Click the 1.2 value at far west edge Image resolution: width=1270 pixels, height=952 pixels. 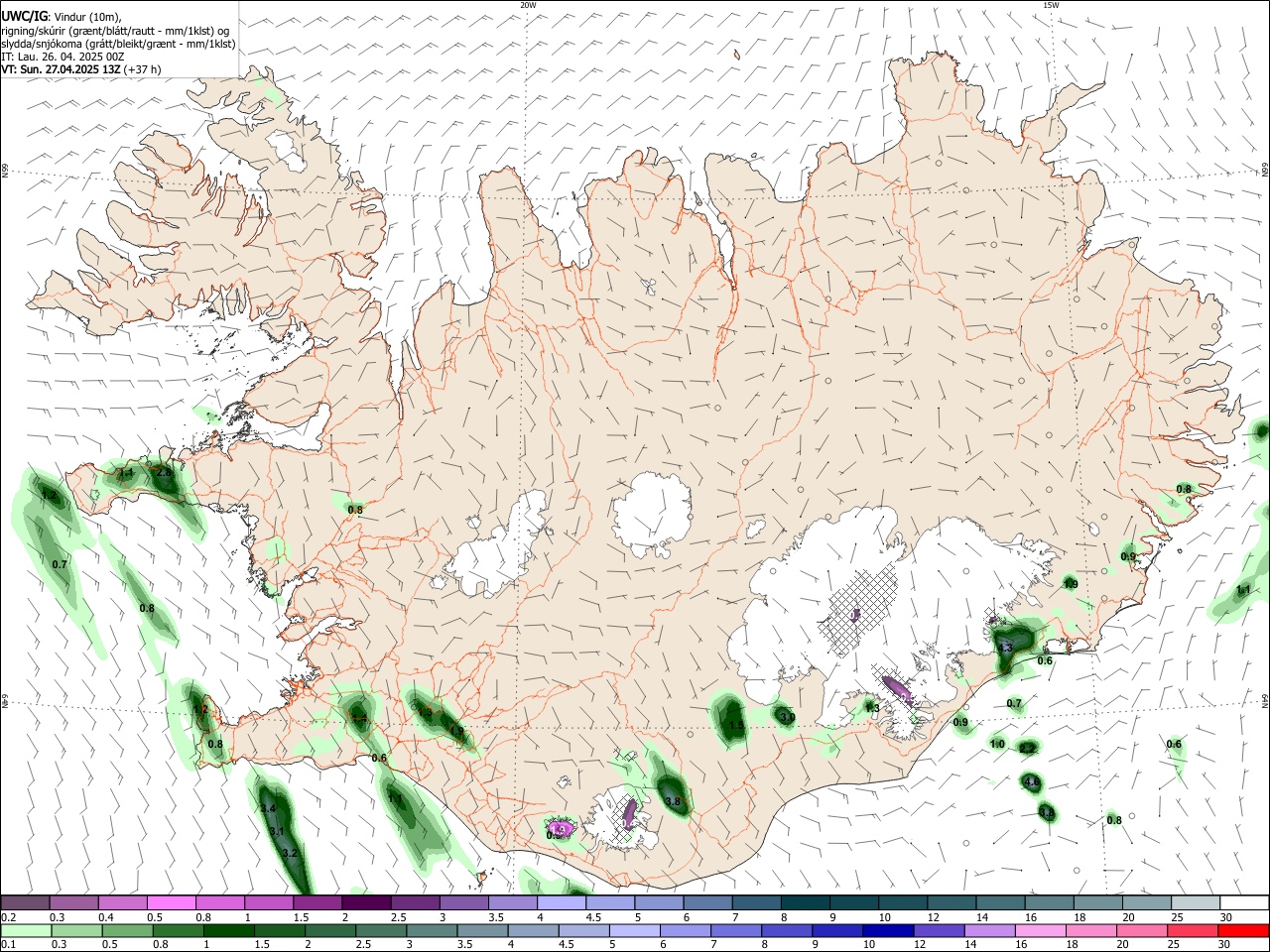point(48,495)
